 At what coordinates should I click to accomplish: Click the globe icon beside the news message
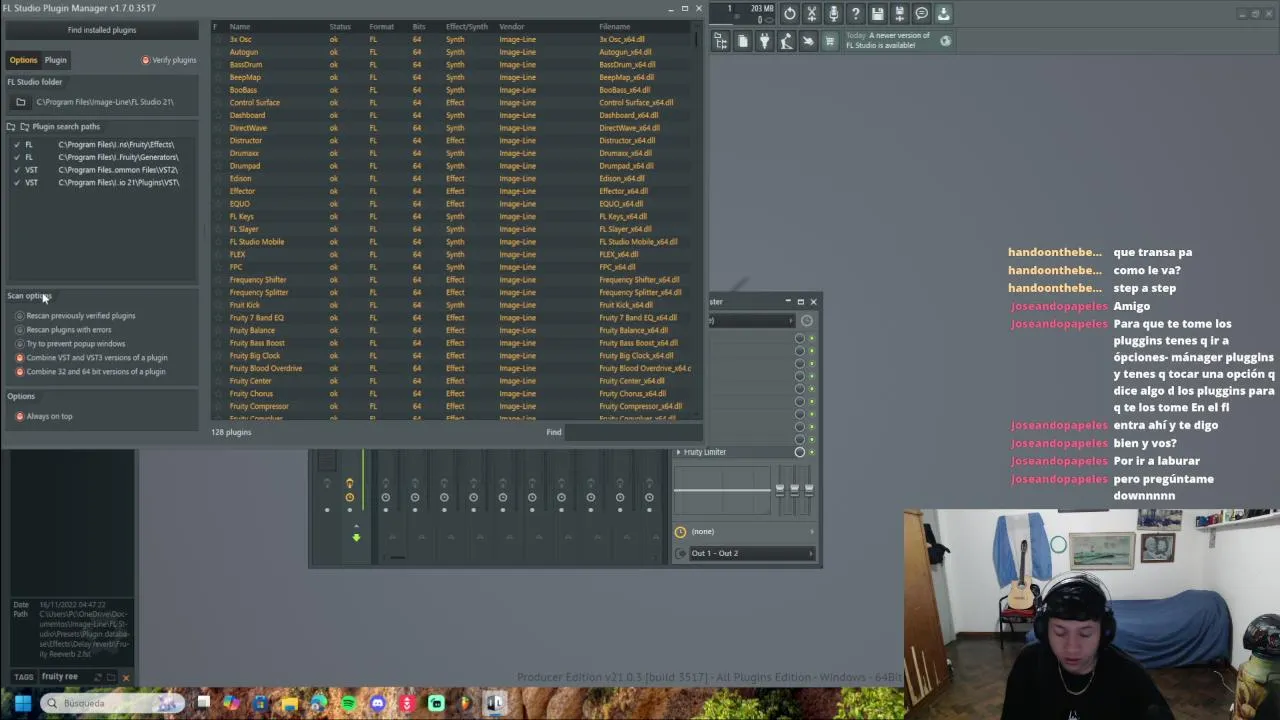click(945, 41)
